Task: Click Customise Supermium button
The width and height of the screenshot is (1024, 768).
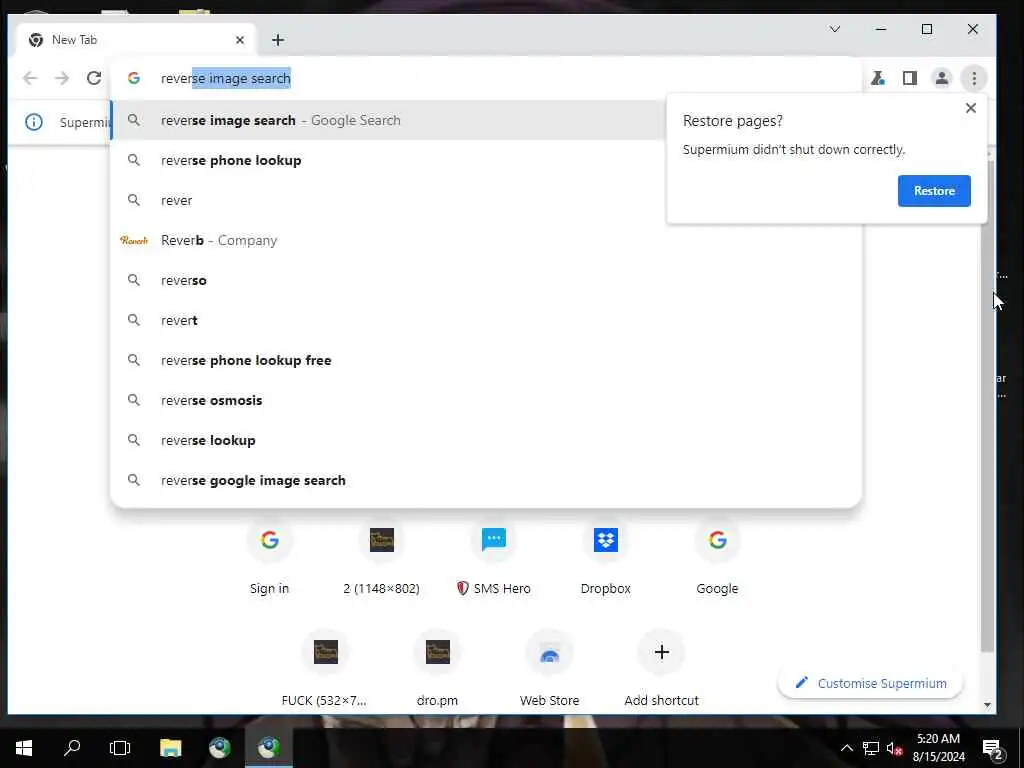Action: [x=871, y=683]
